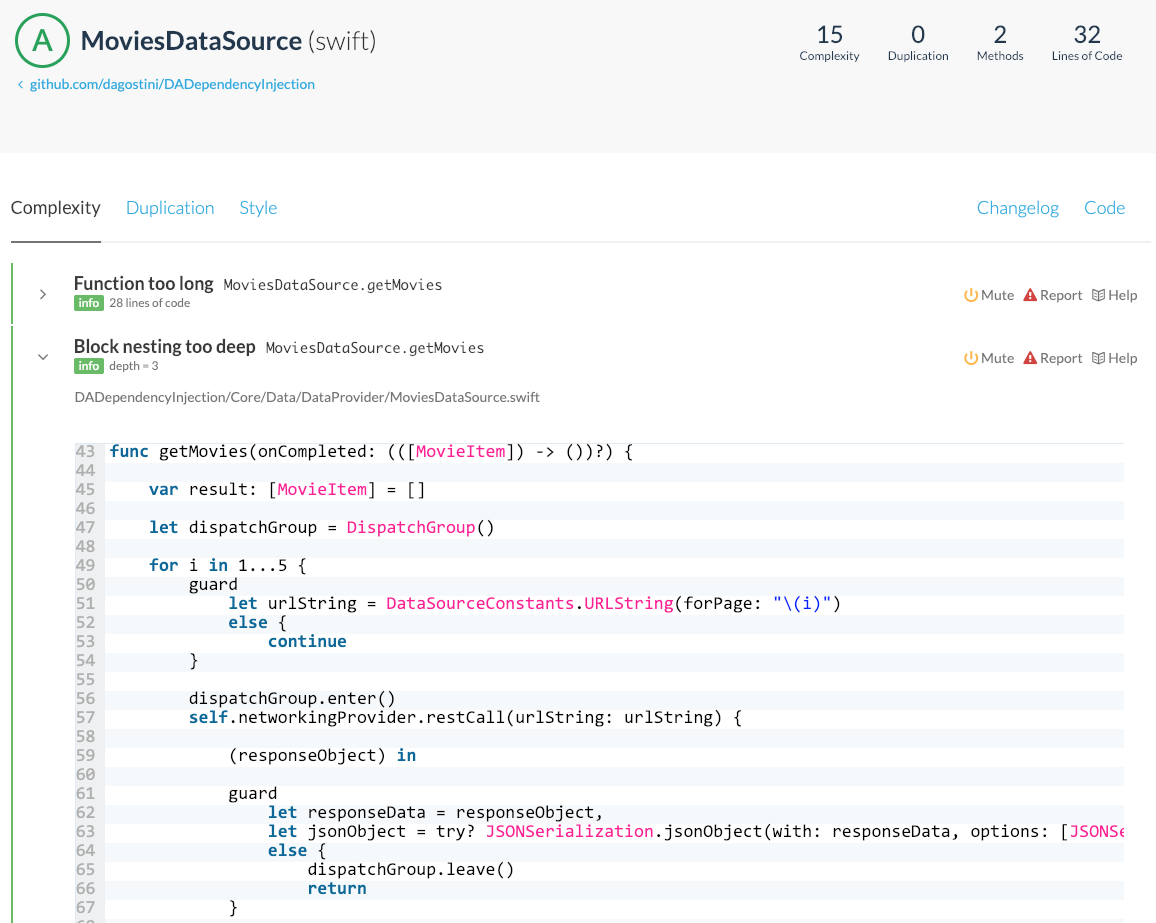
Task: Open Help for Function too long issue
Action: click(x=1114, y=295)
